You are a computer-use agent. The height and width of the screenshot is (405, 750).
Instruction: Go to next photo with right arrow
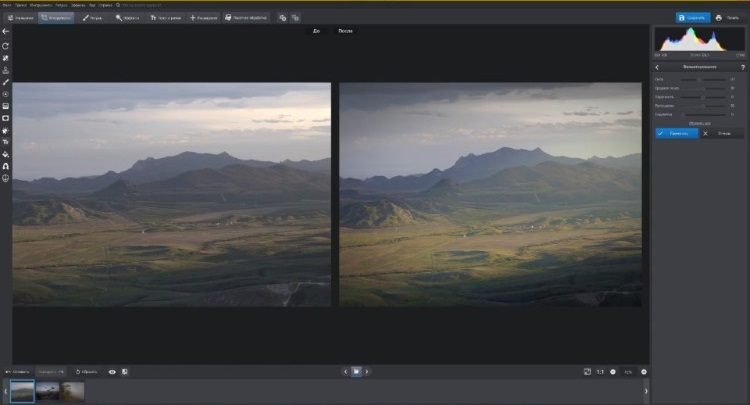[x=366, y=372]
